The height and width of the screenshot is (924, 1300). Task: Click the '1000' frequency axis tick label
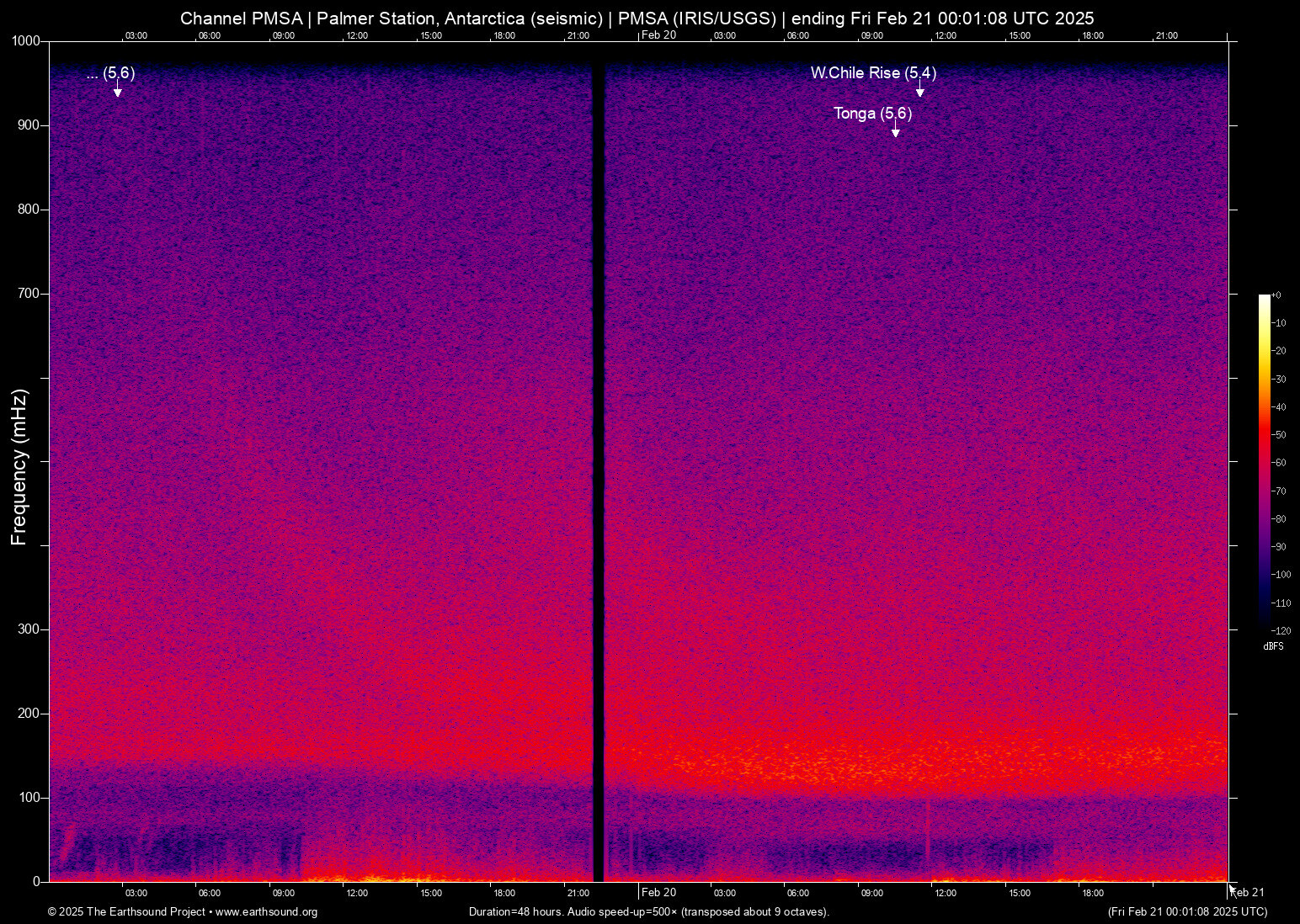[25, 41]
